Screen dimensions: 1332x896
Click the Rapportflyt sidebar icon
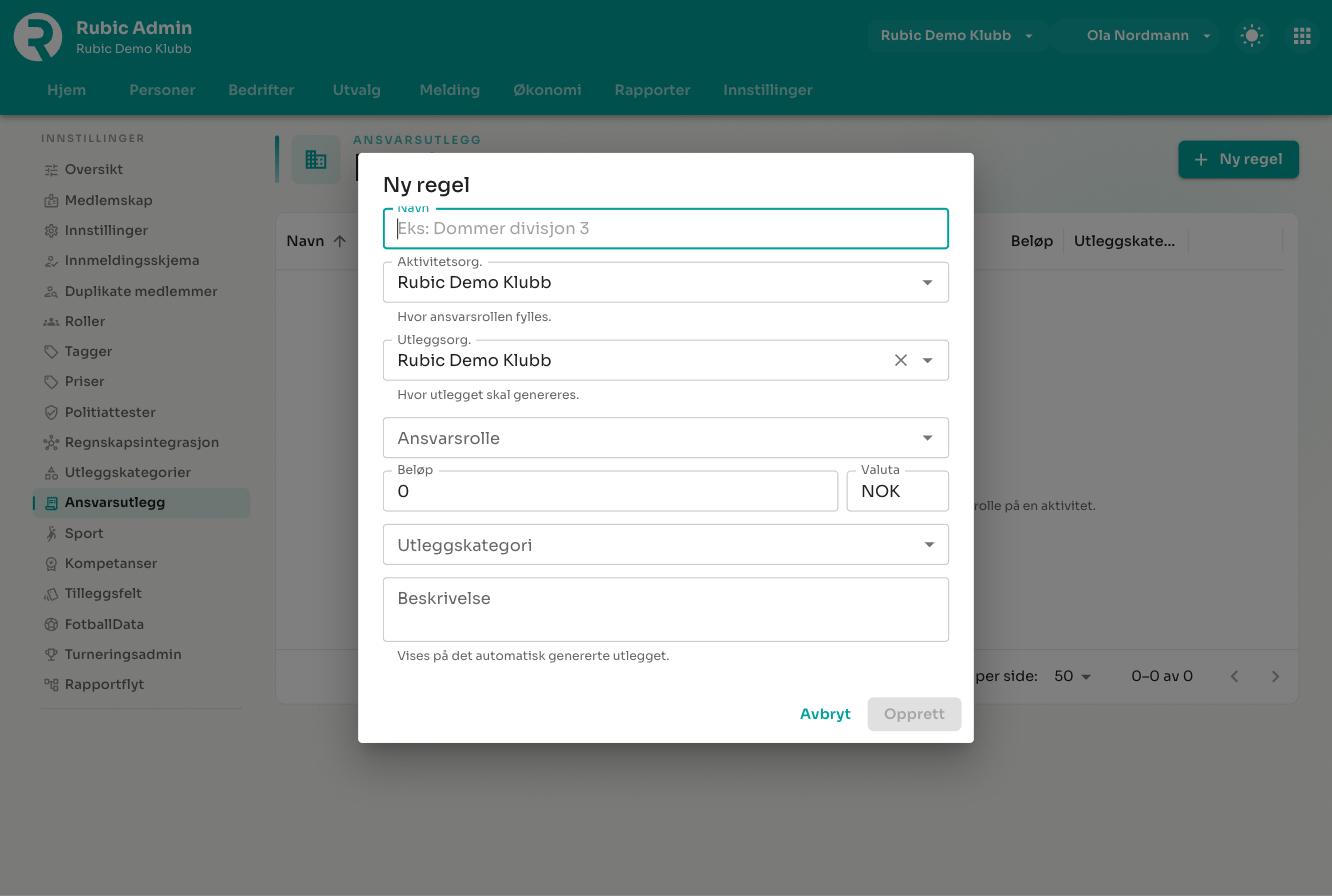click(51, 685)
